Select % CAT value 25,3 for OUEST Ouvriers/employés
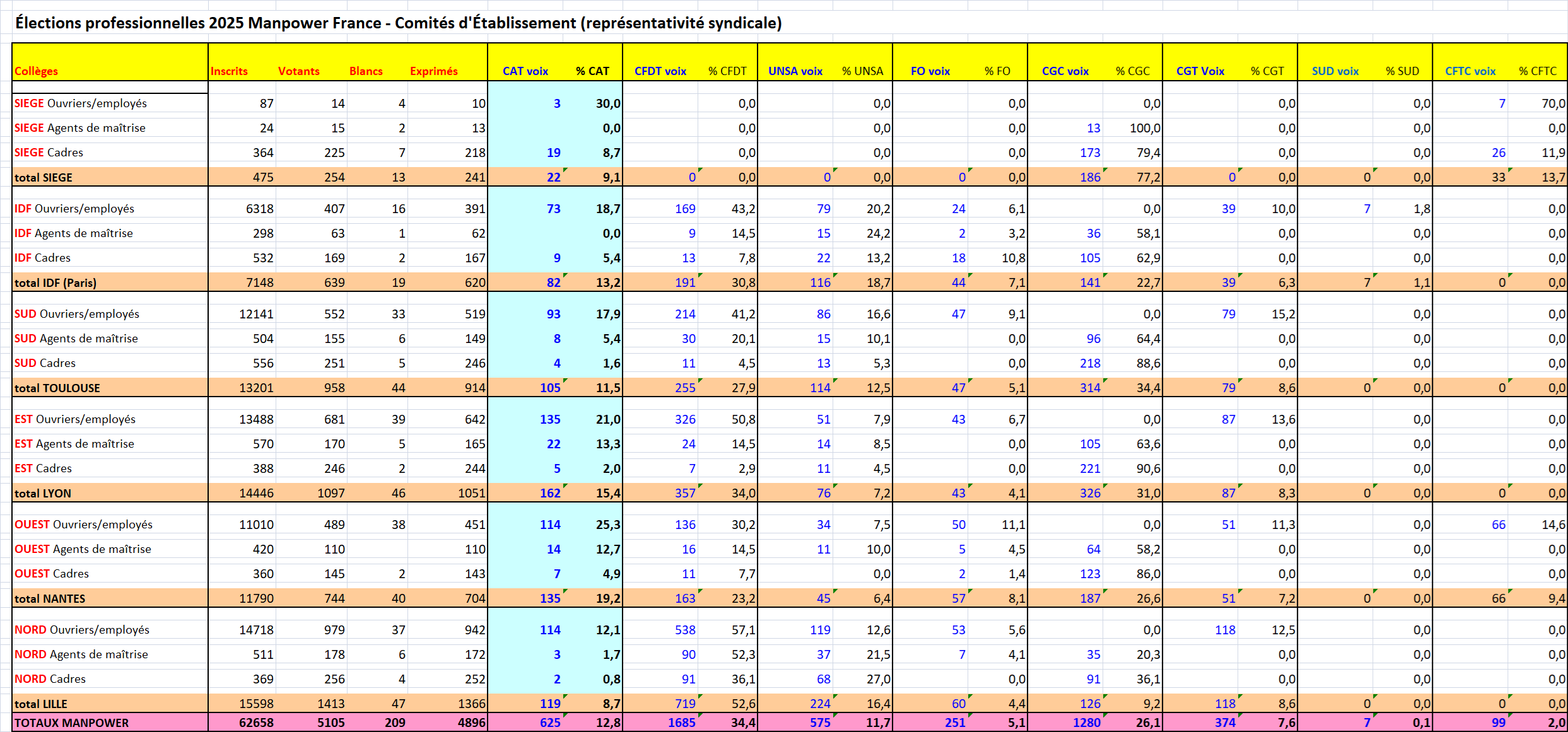Viewport: 1568px width, 732px height. click(x=608, y=525)
